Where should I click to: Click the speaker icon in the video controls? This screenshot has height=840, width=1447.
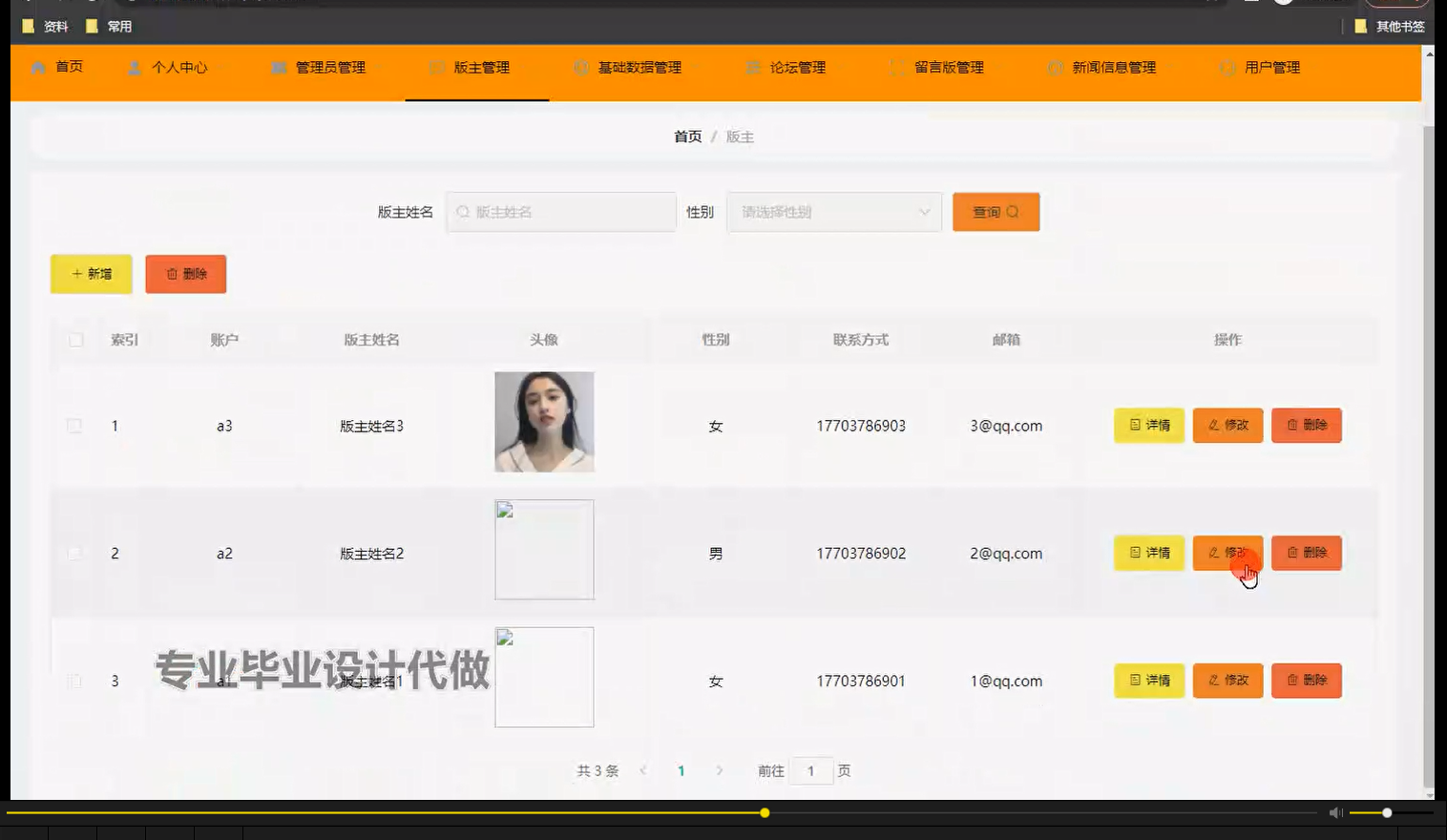[1335, 812]
